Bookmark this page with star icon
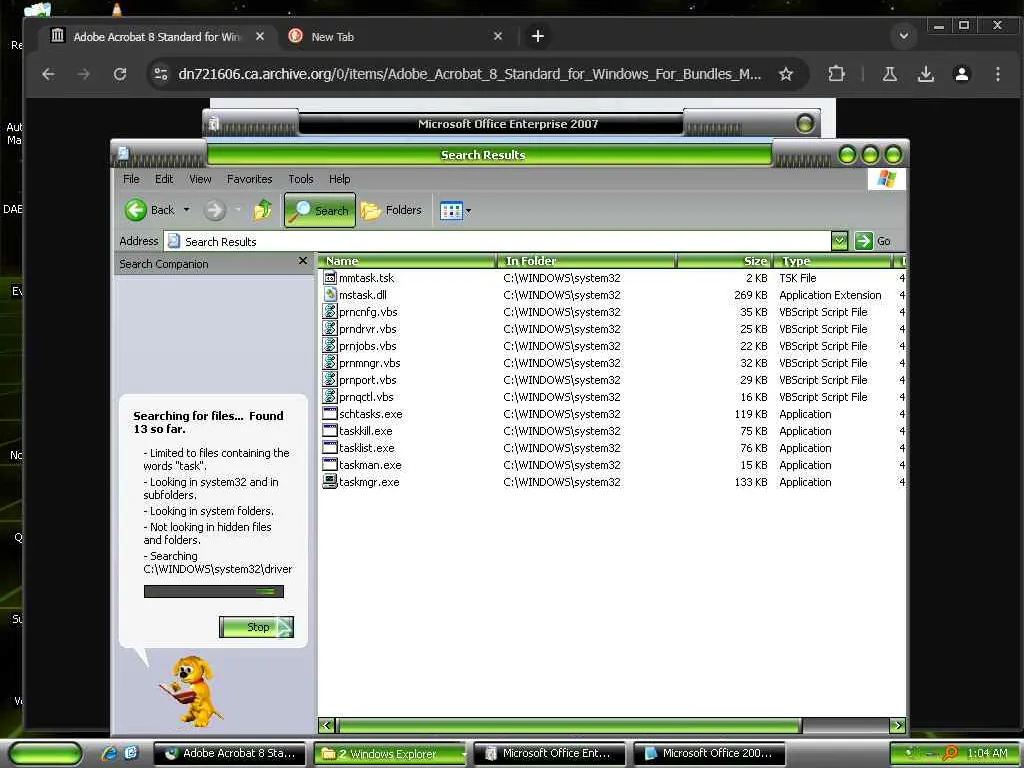Image resolution: width=1024 pixels, height=768 pixels. click(x=786, y=74)
